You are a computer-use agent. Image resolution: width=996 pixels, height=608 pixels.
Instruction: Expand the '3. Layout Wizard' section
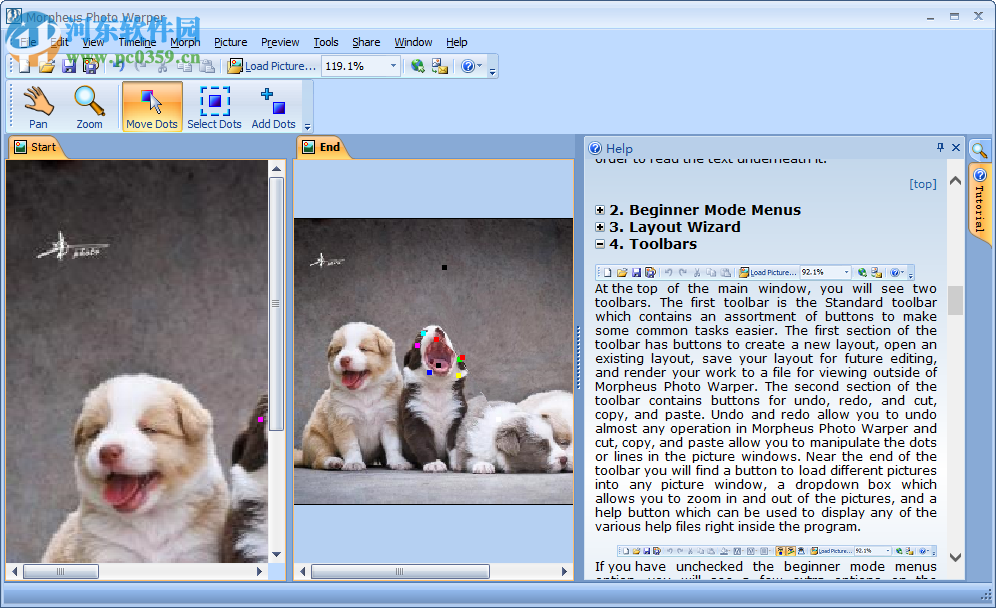599,227
